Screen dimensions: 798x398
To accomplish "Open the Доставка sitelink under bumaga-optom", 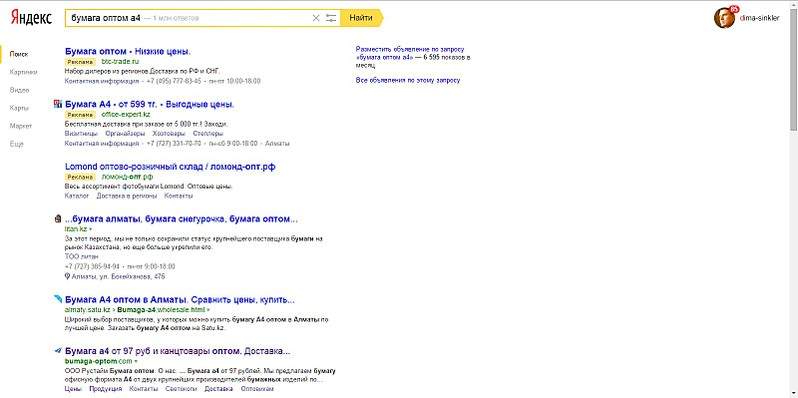I will click(x=218, y=389).
